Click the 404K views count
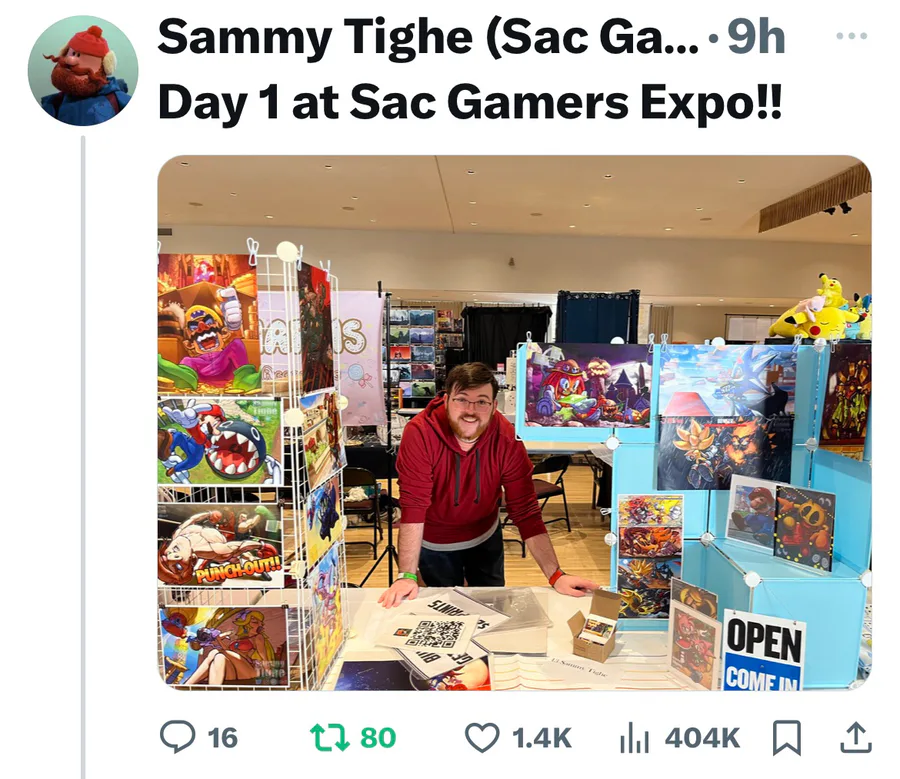Viewport: 900px width, 779px height. tap(702, 738)
